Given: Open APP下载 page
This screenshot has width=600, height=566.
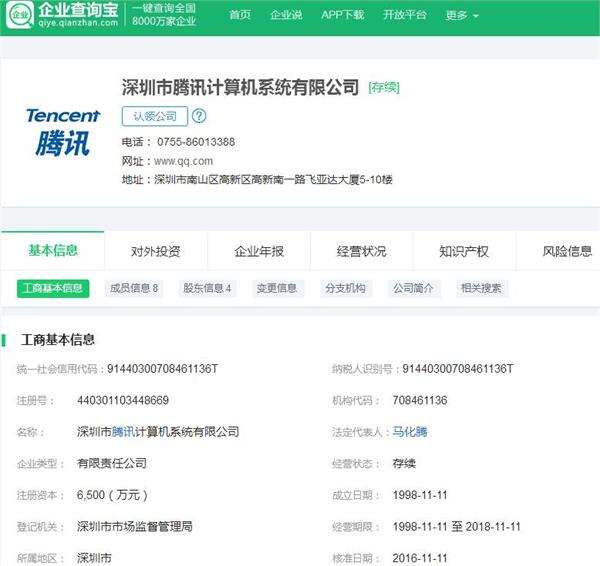Looking at the screenshot, I should point(342,15).
